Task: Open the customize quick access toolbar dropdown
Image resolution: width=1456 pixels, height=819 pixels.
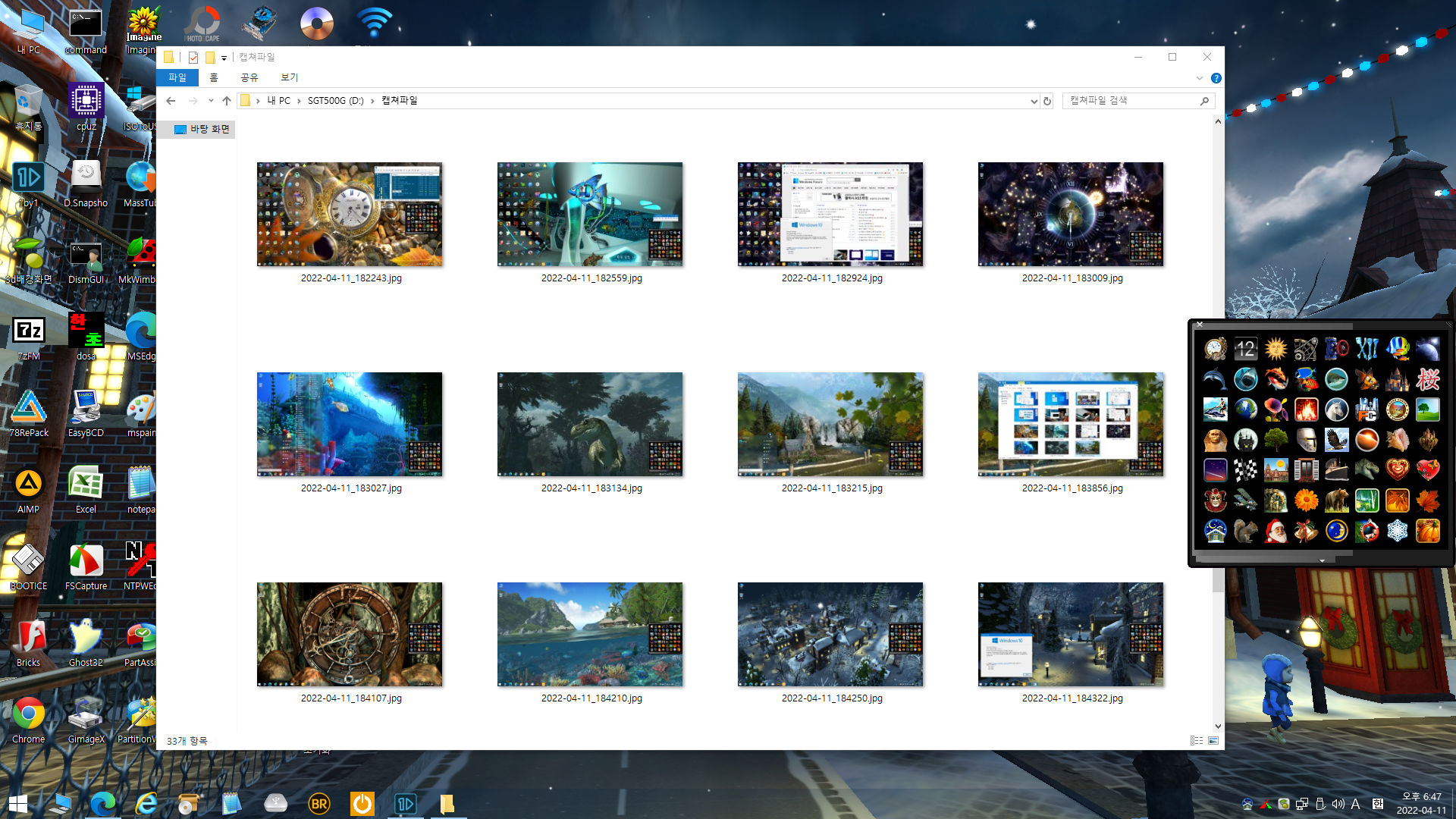Action: point(224,58)
